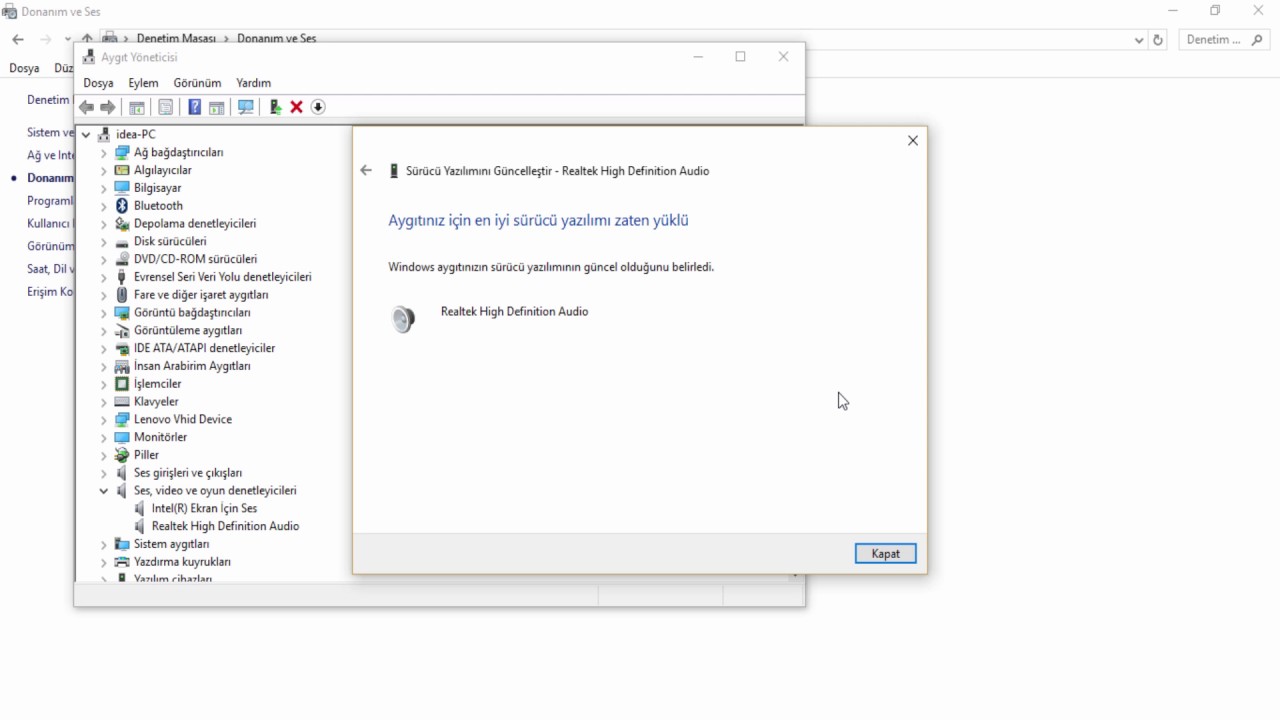Click the refresh icon in the address bar
The image size is (1280, 720).
[1158, 40]
